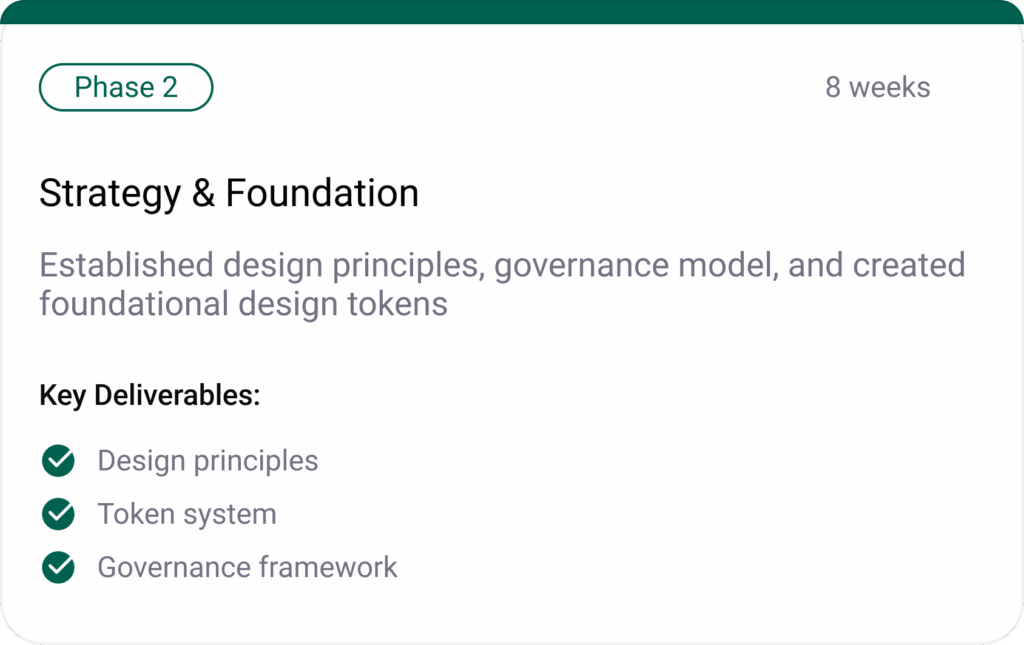Select the Governance framework deliverable text

click(x=247, y=567)
